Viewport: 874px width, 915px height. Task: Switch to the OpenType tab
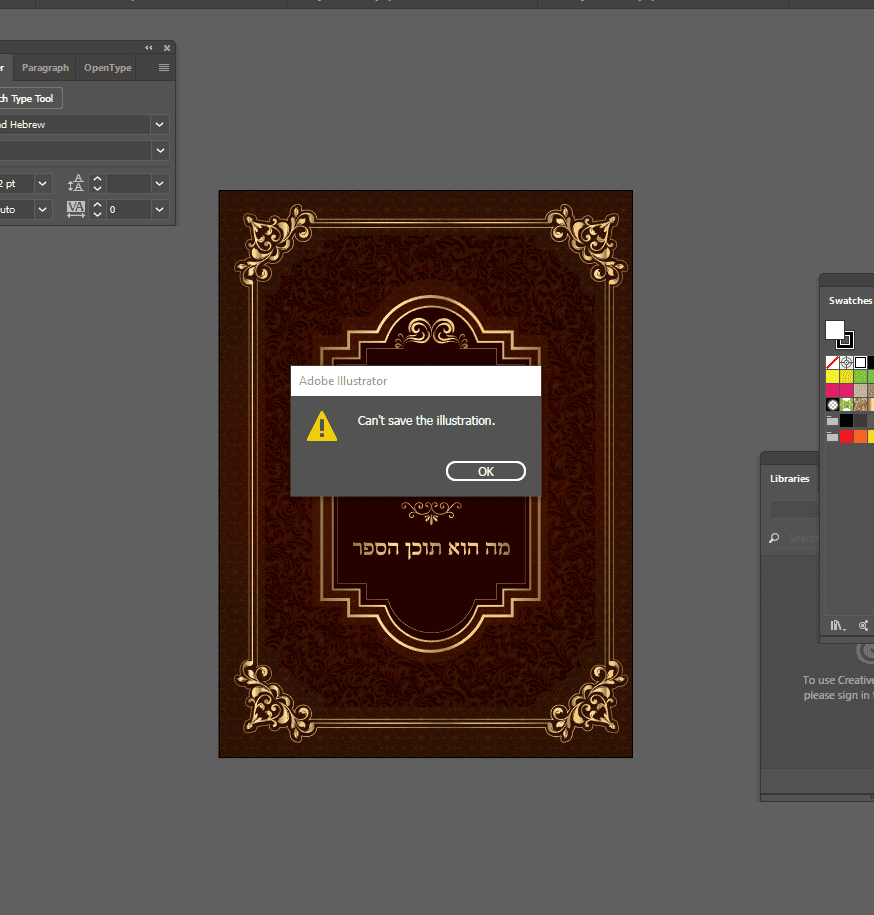tap(107, 68)
